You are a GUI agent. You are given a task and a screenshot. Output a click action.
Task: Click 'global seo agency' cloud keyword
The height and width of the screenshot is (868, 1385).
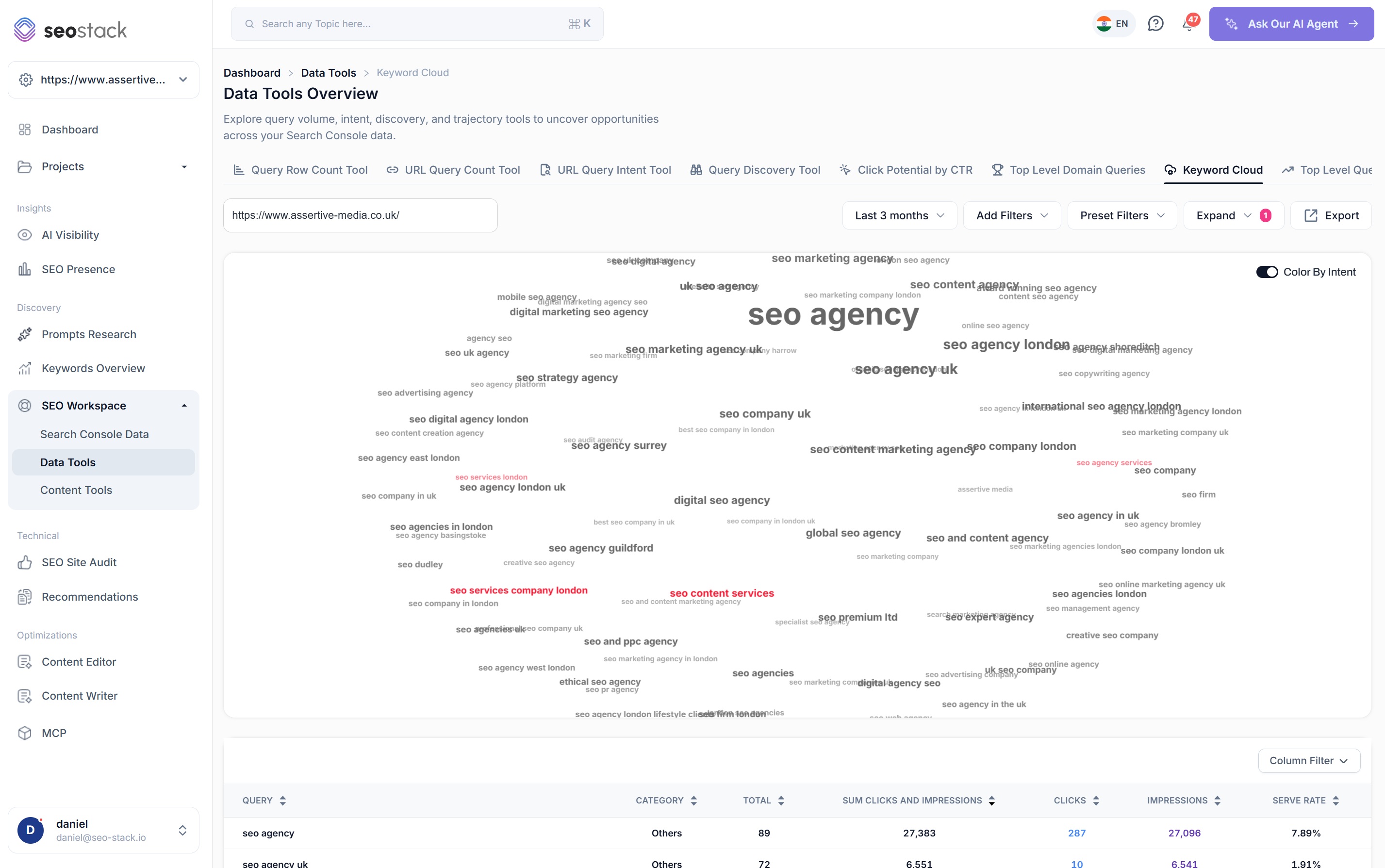pos(853,533)
